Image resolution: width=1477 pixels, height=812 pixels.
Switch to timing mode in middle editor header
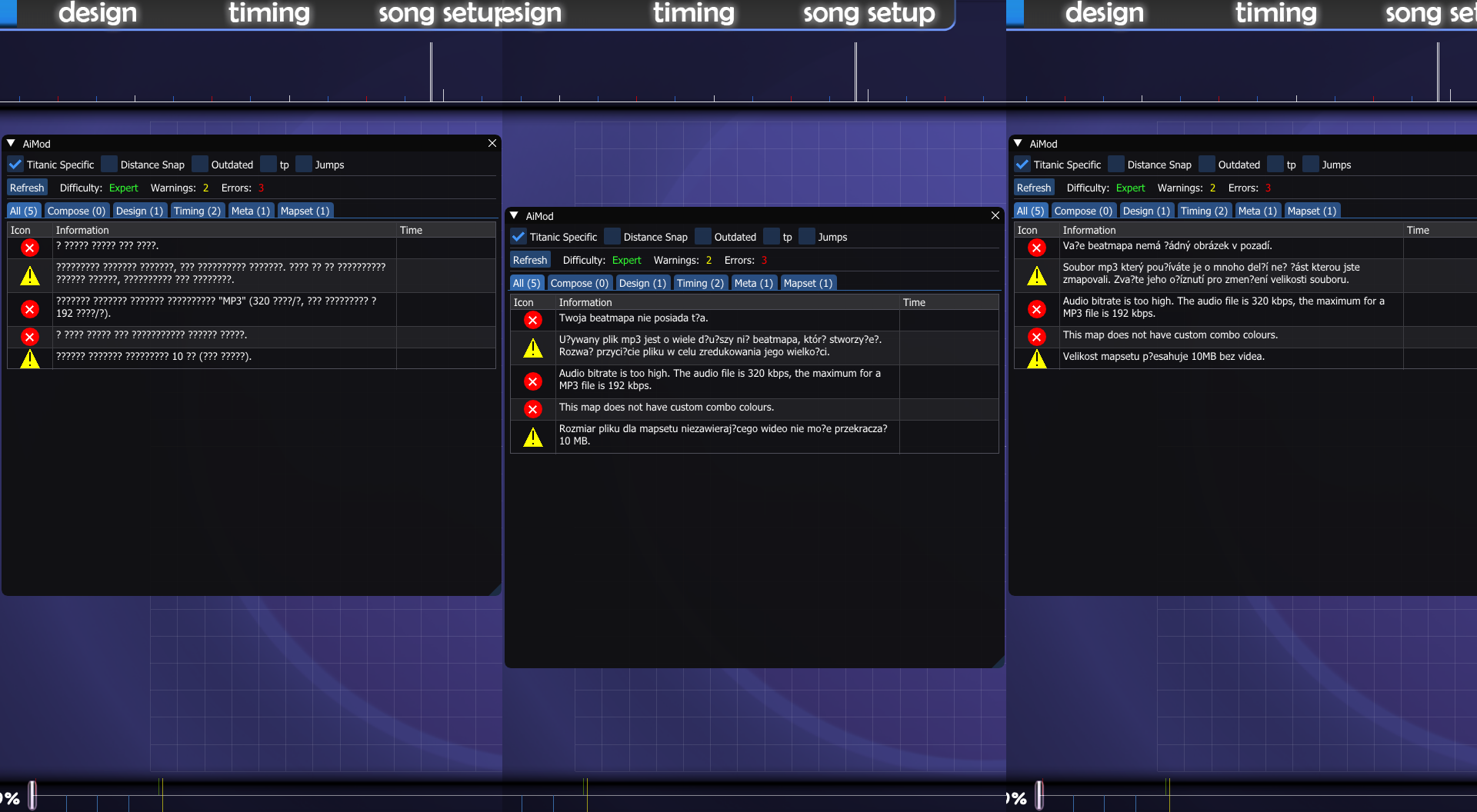click(694, 13)
